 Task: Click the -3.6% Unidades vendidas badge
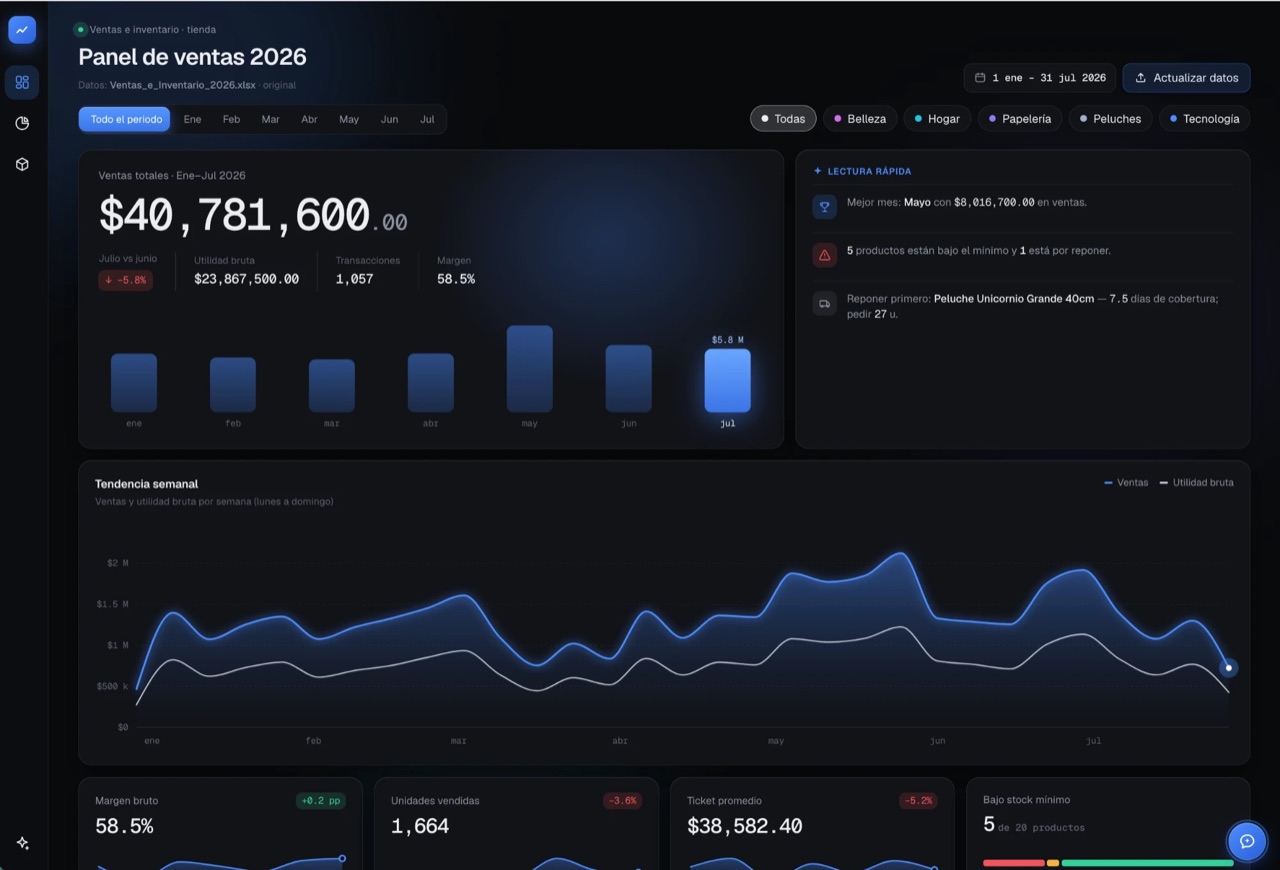click(x=622, y=801)
